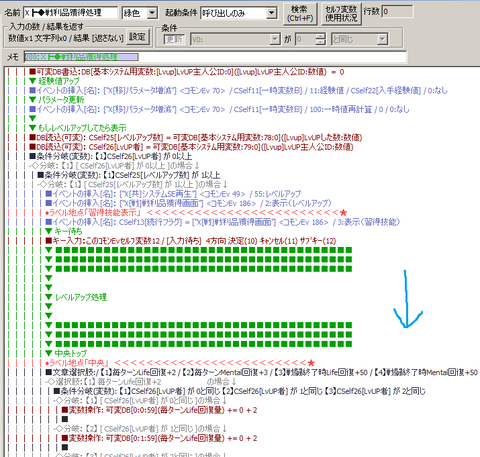Open the 緑色 color dropdown
Image resolution: width=480 pixels, height=457 pixels.
(x=152, y=13)
